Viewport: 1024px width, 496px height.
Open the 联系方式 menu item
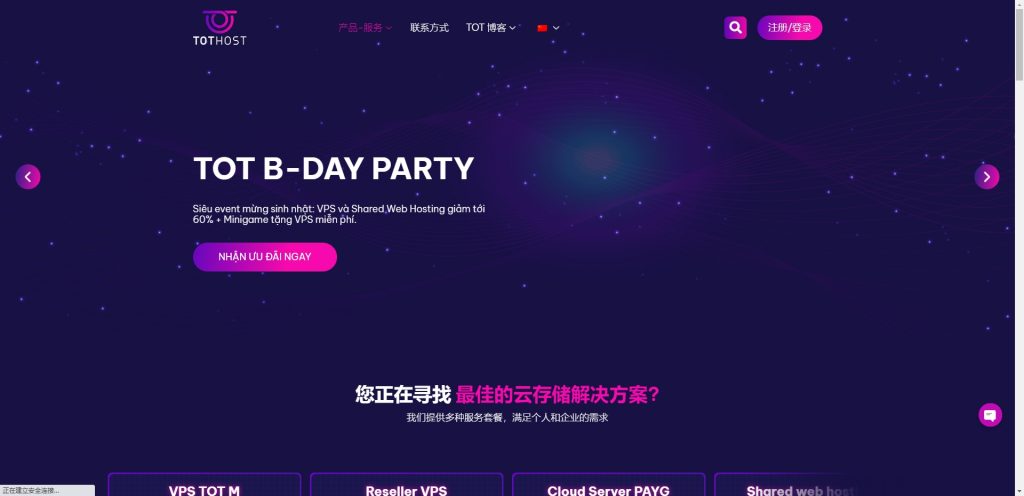(429, 28)
